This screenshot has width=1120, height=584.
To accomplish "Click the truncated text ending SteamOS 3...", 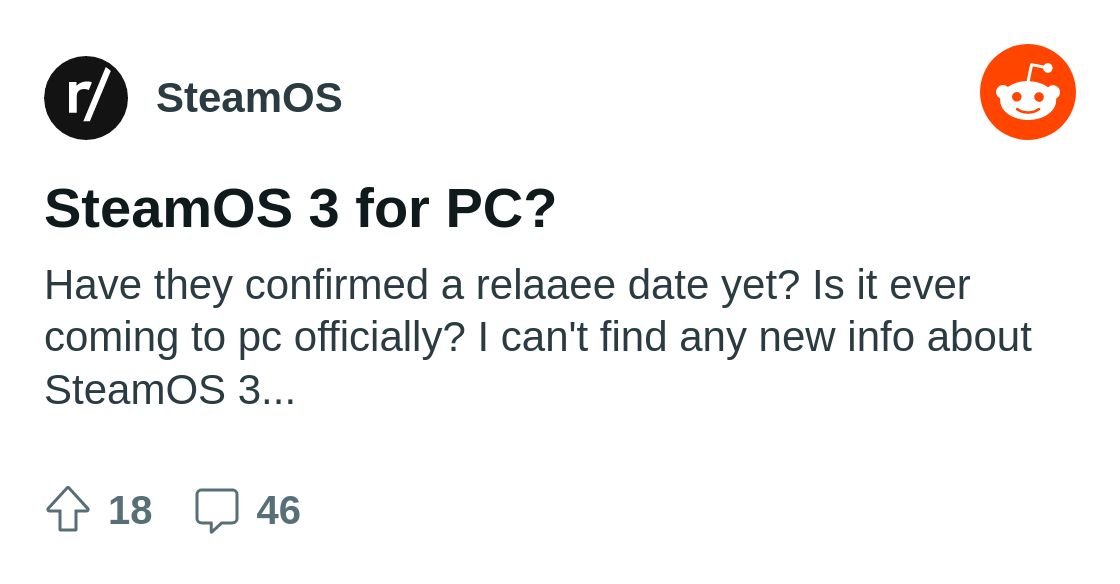I will click(x=169, y=391).
